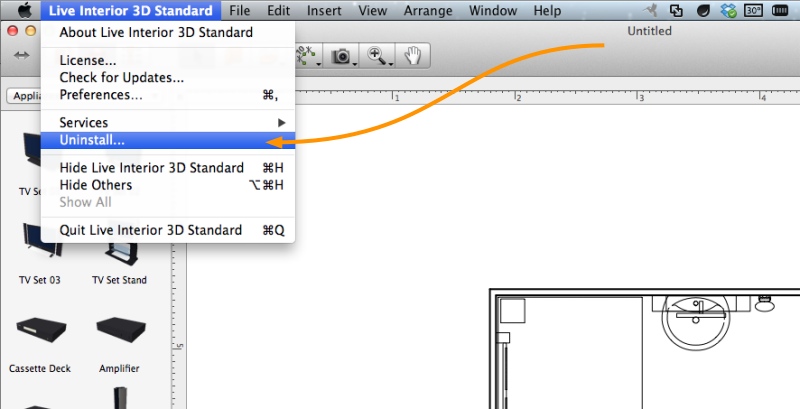Open the Arrange menu
Screen dimensions: 800x409
(x=429, y=10)
